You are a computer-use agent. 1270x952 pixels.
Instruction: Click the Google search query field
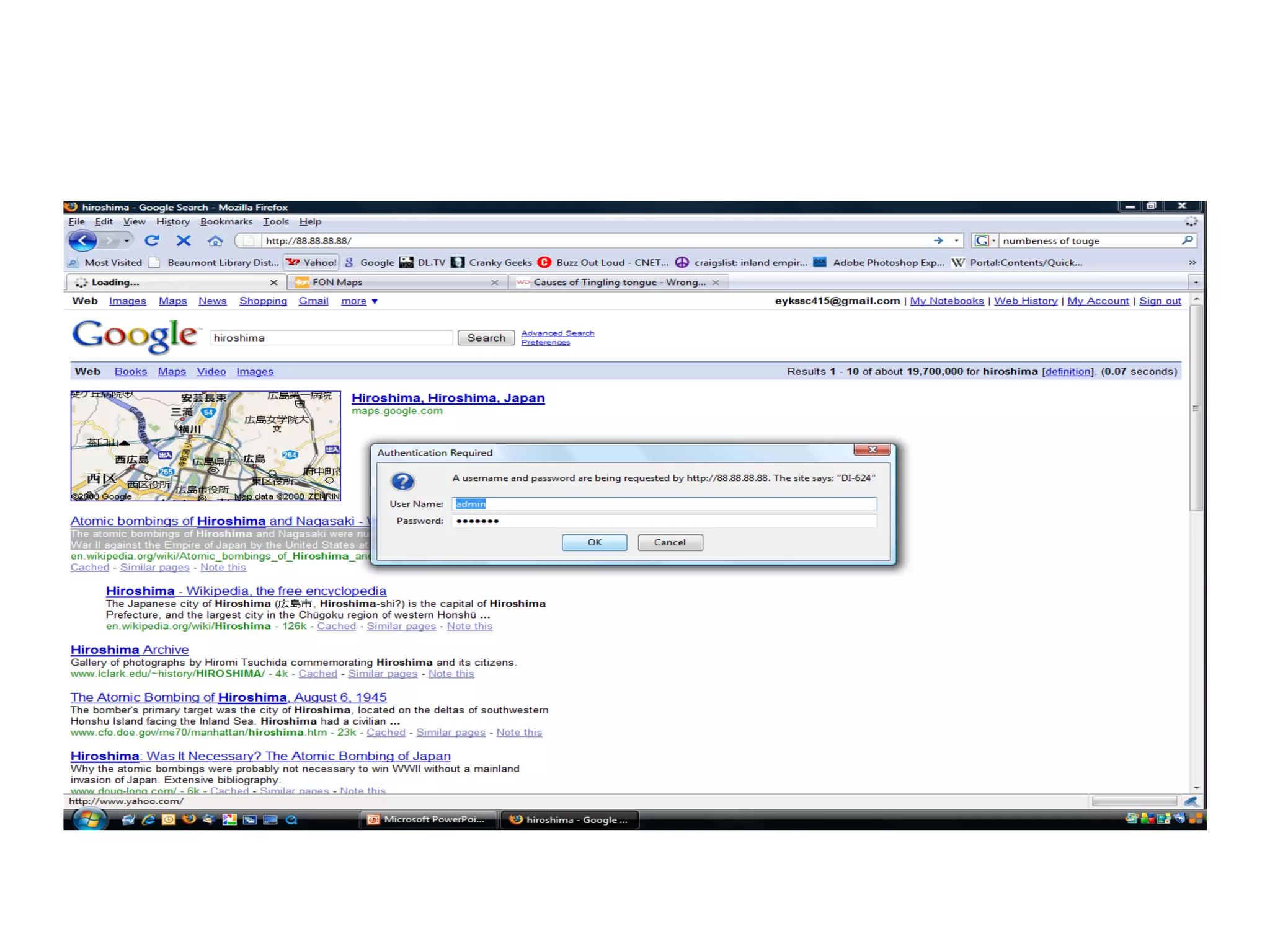pos(331,338)
